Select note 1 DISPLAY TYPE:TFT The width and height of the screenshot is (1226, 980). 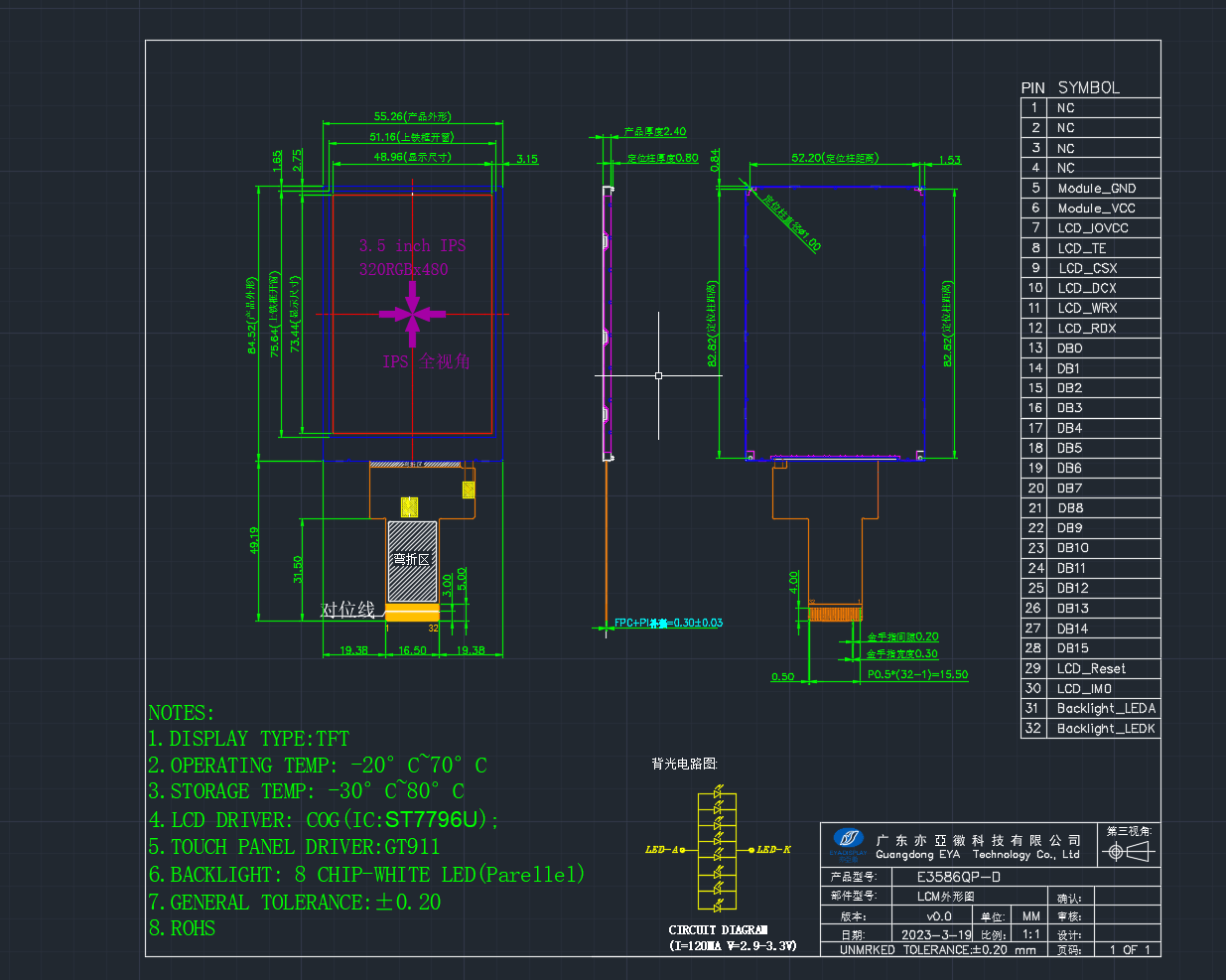pyautogui.click(x=248, y=739)
